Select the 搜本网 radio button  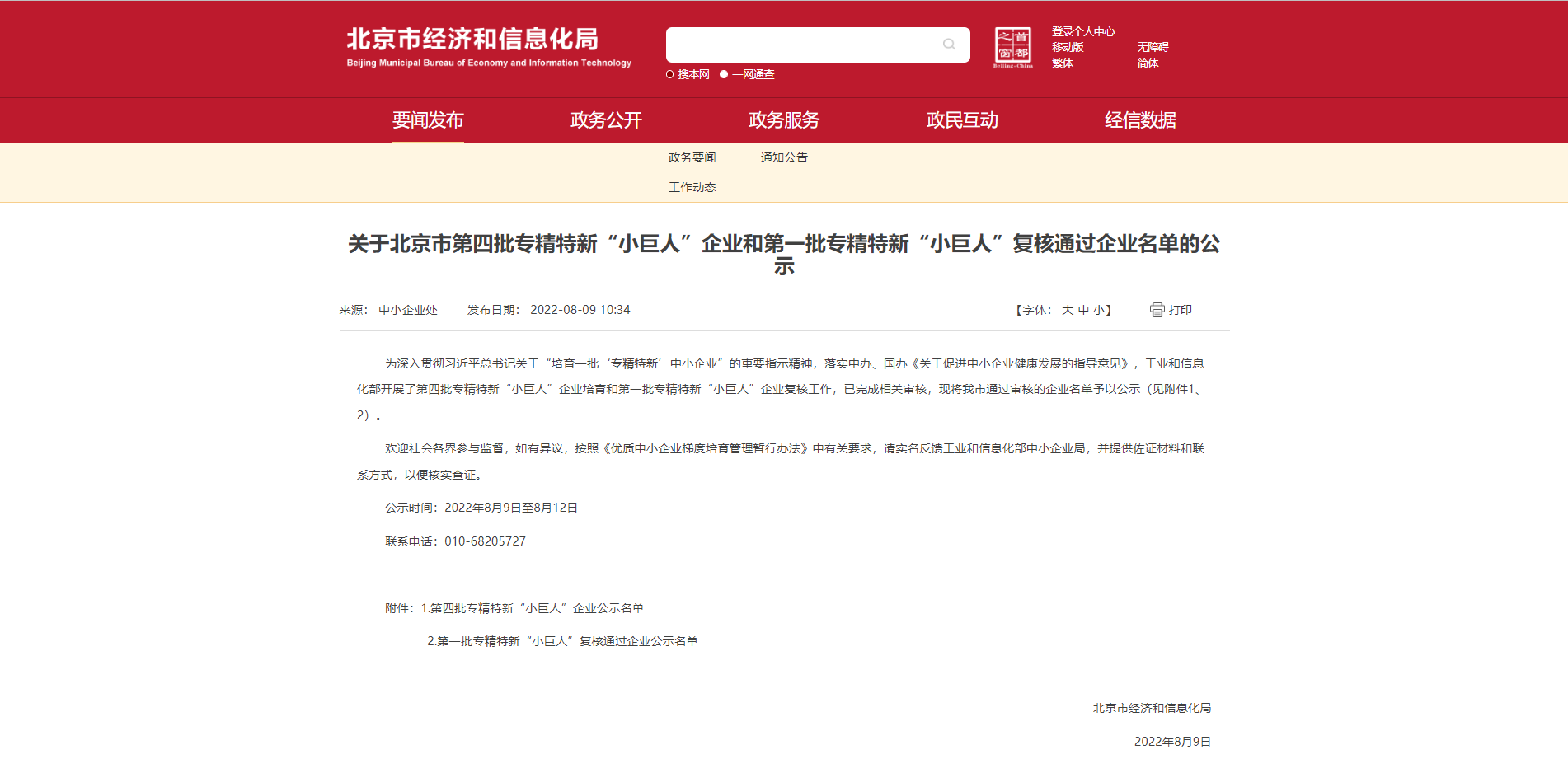669,74
